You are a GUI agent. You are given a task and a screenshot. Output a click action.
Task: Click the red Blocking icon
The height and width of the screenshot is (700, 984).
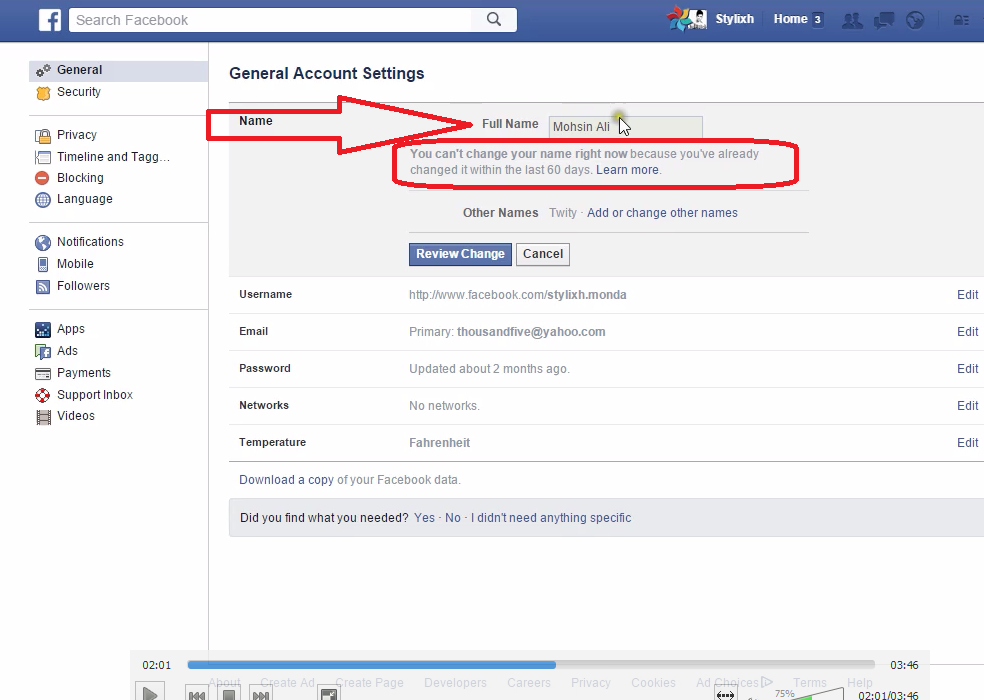42,178
